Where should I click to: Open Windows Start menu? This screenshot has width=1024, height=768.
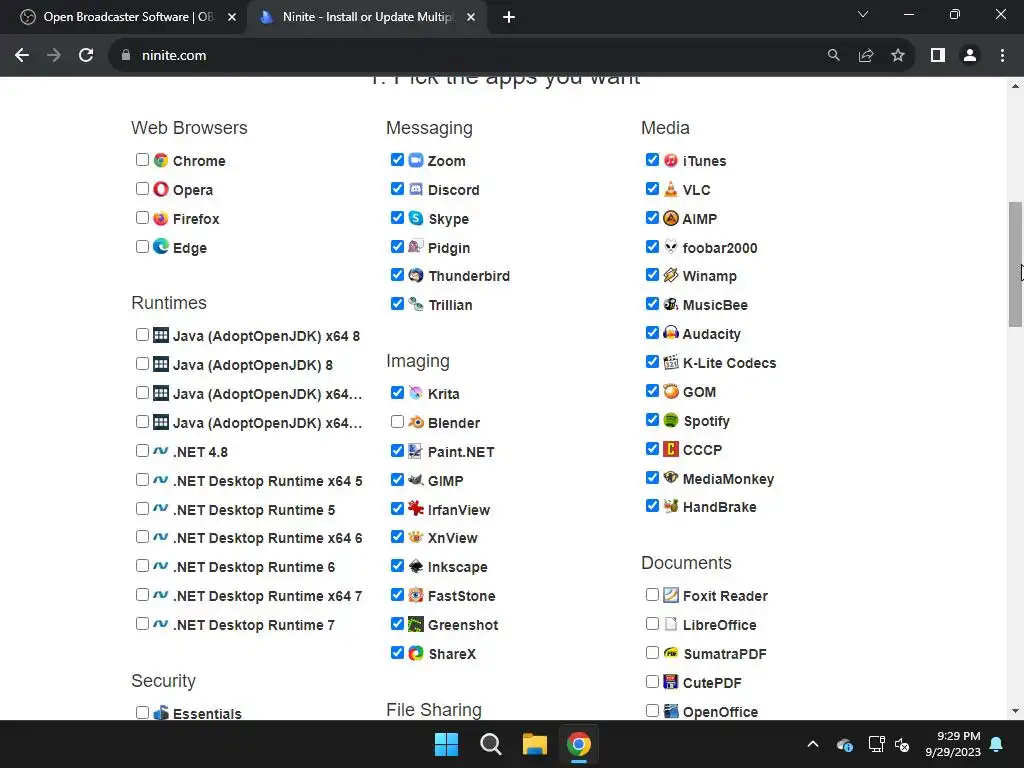pyautogui.click(x=447, y=744)
